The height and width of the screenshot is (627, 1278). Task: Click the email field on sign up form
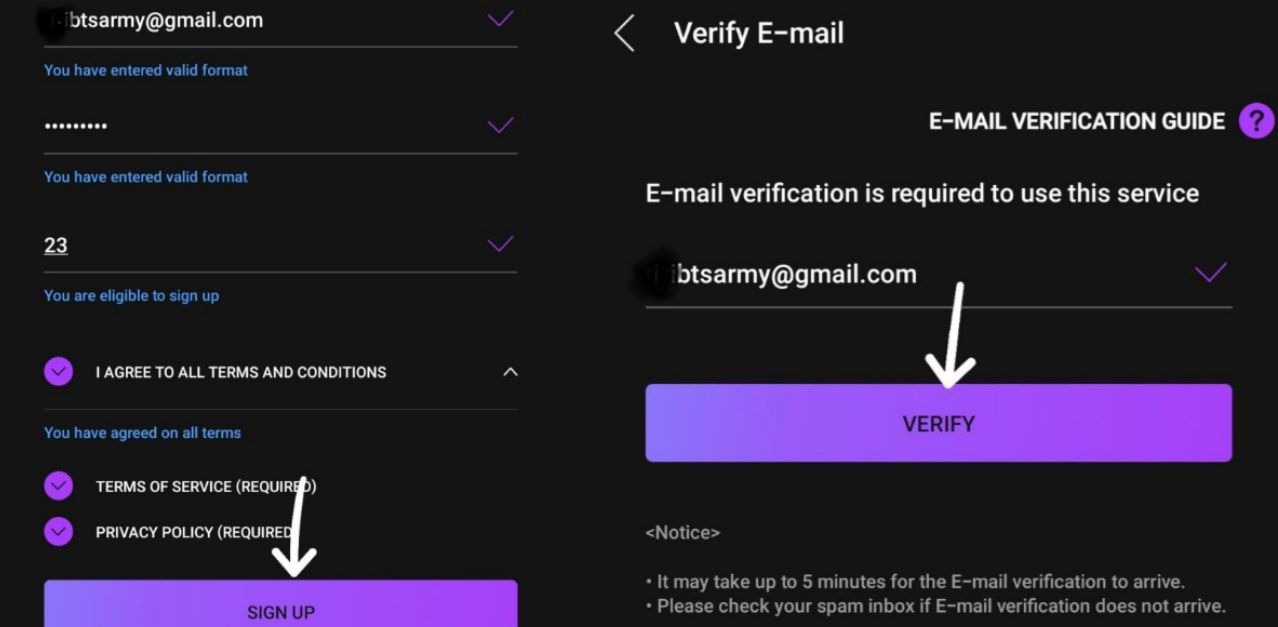tap(250, 20)
